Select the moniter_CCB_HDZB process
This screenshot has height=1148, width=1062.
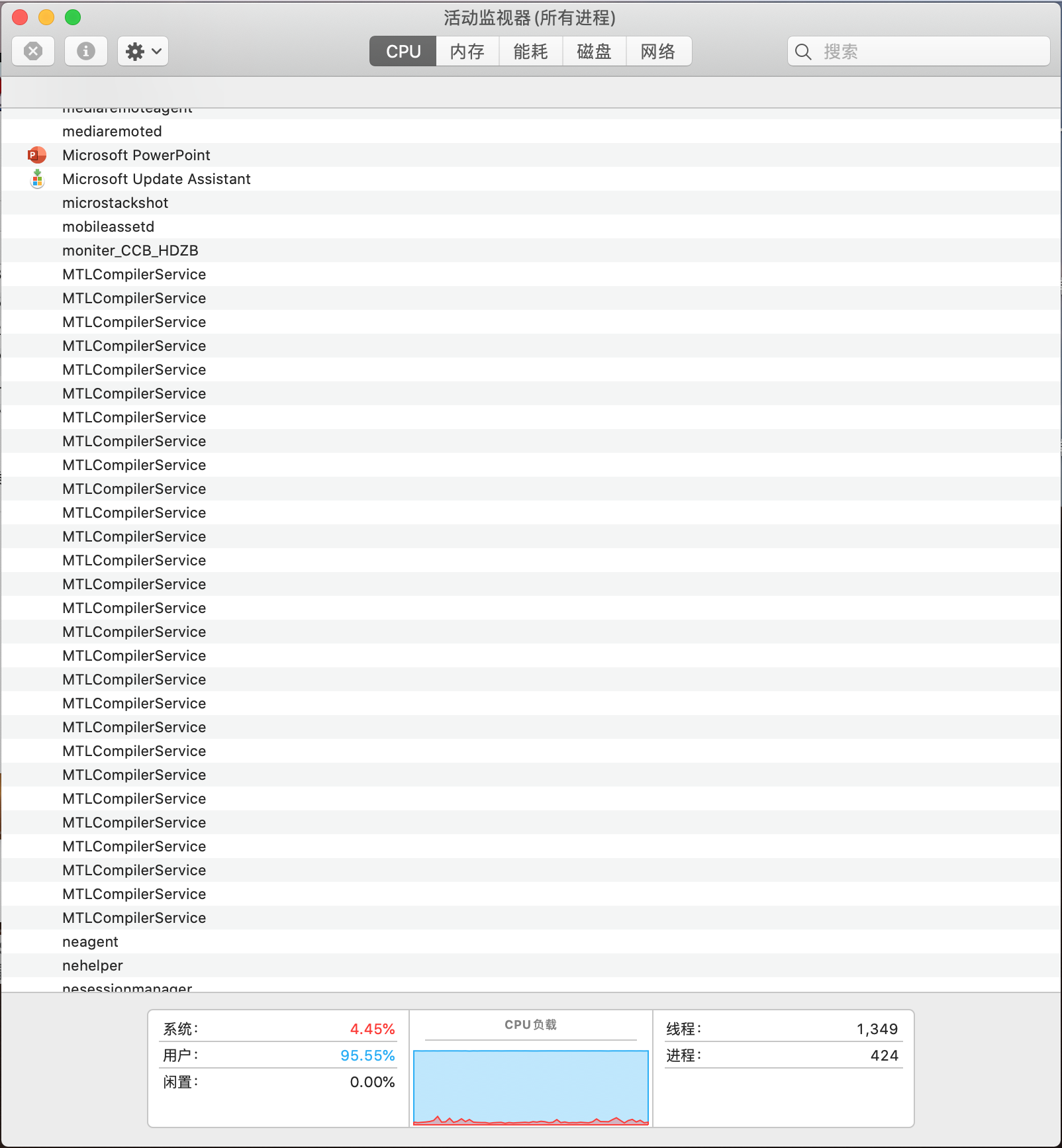coord(130,250)
